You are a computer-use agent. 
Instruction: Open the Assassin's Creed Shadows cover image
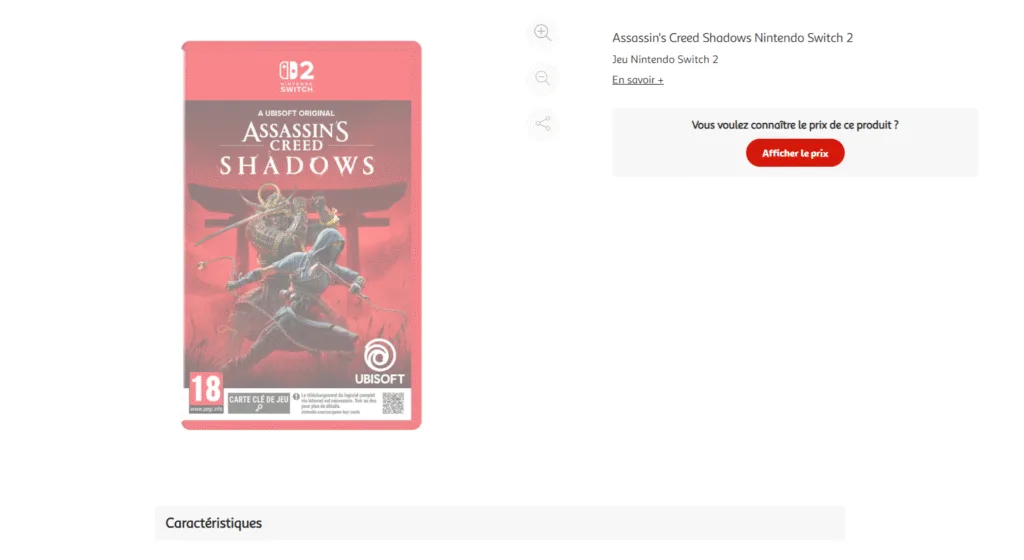tap(301, 235)
